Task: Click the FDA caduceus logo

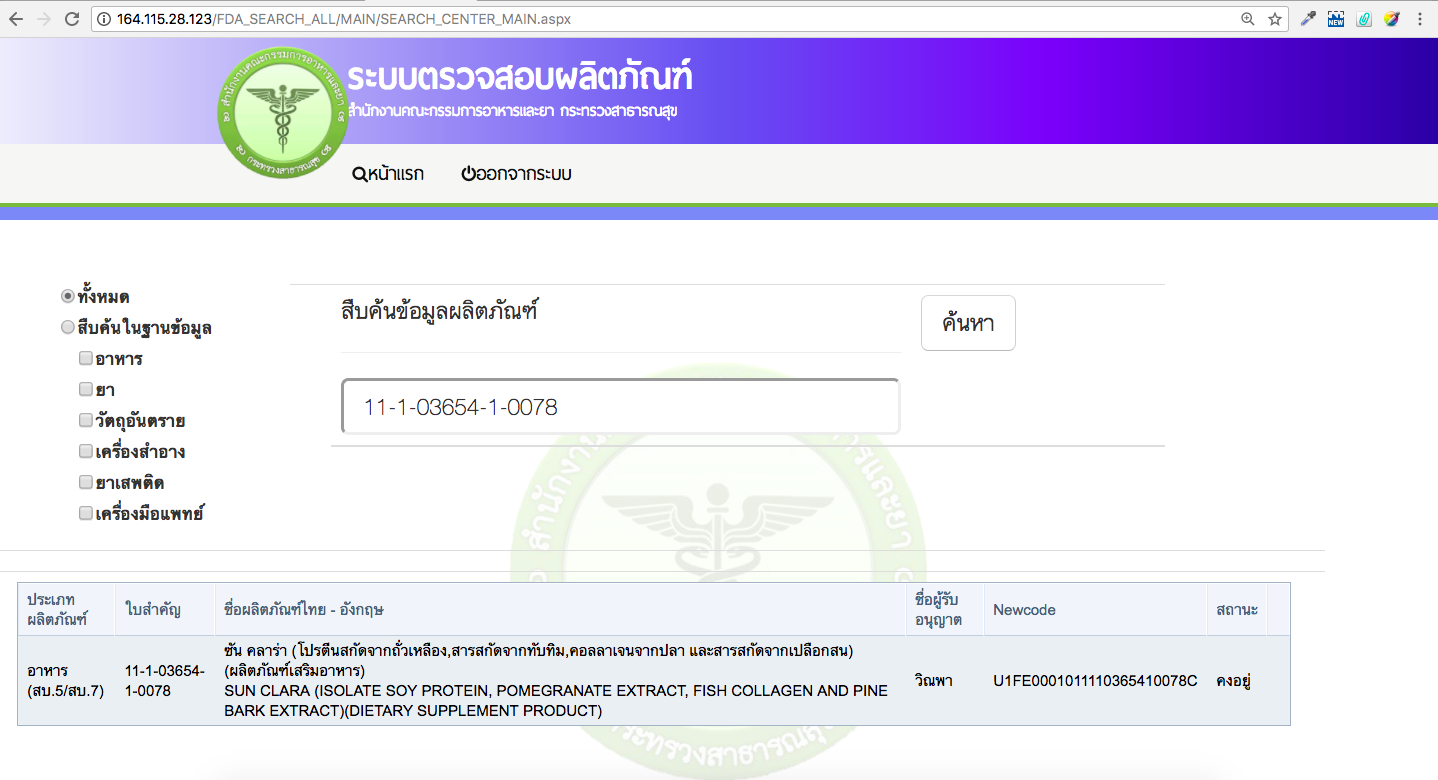Action: pos(283,113)
